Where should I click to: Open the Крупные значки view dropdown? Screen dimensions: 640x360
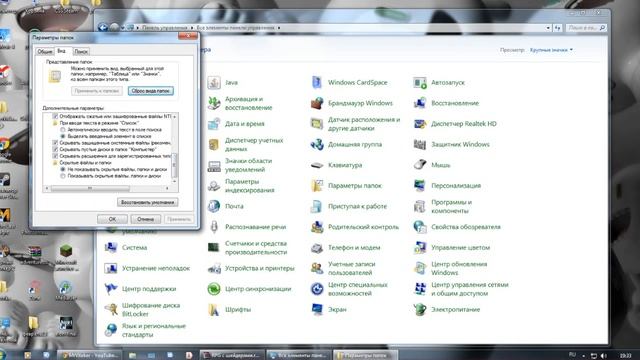click(x=551, y=50)
